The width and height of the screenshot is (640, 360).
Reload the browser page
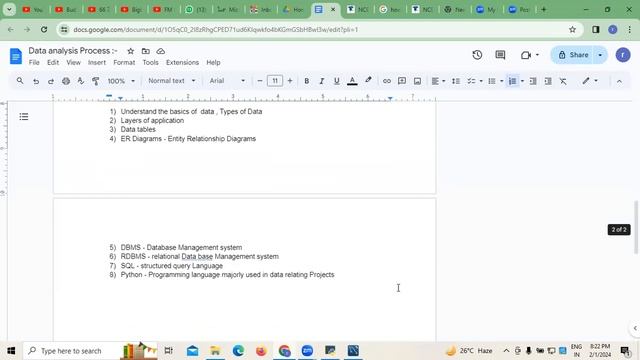coord(44,29)
